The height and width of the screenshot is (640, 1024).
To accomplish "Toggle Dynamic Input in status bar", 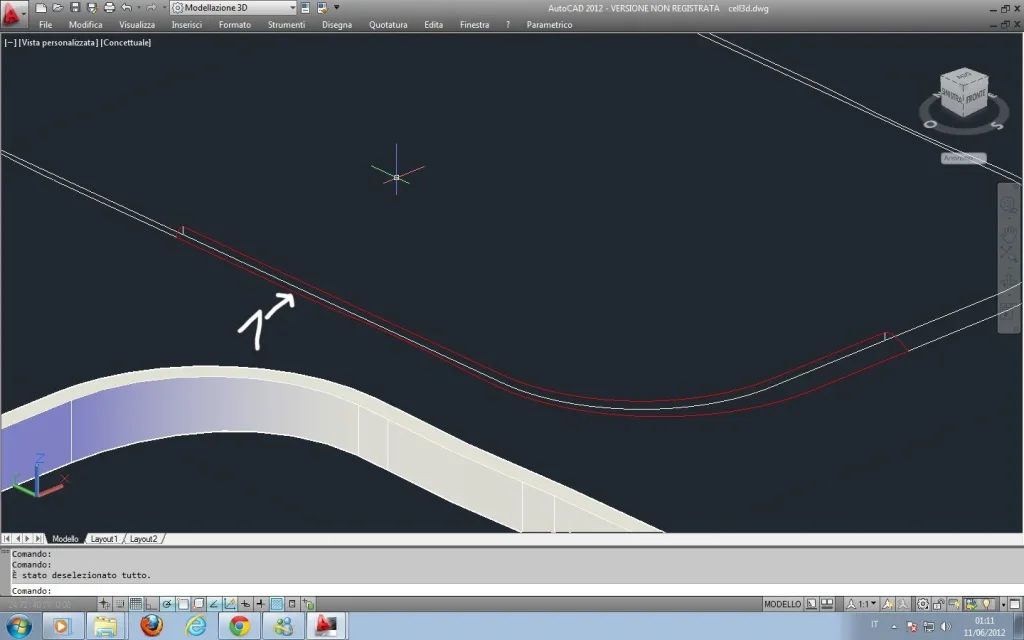I will [245, 604].
